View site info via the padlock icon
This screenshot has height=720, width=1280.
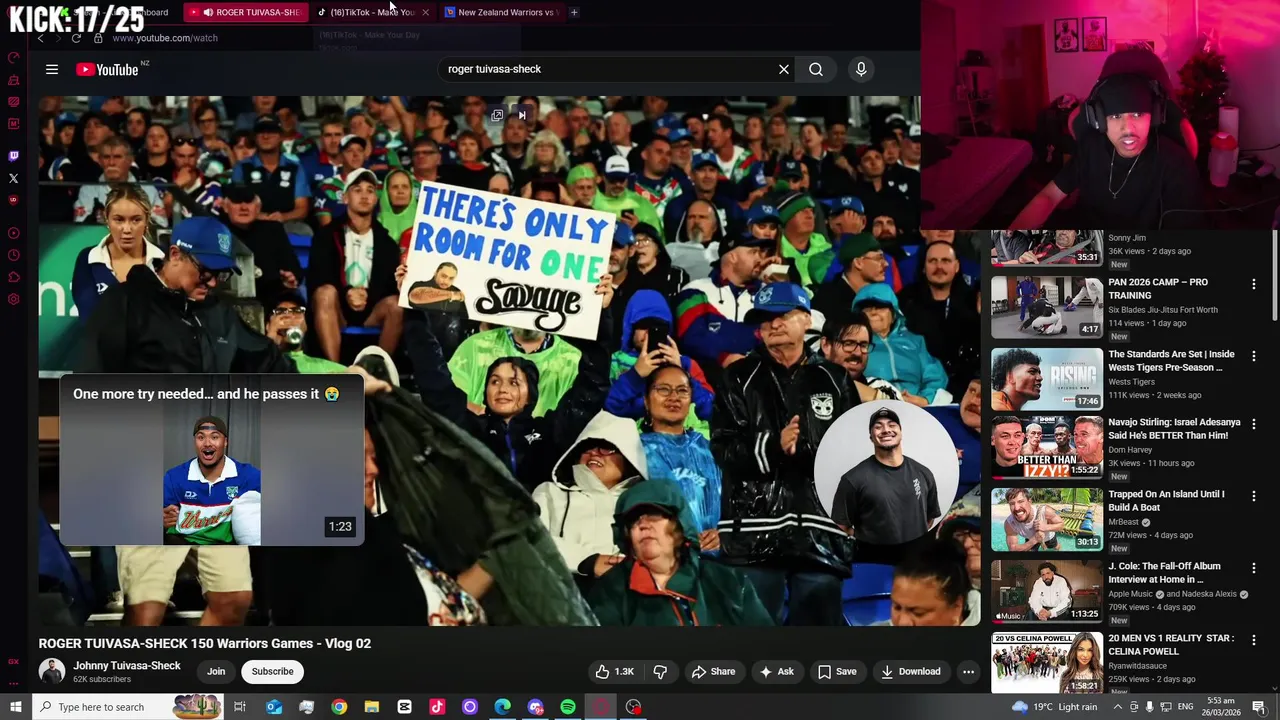pos(98,38)
